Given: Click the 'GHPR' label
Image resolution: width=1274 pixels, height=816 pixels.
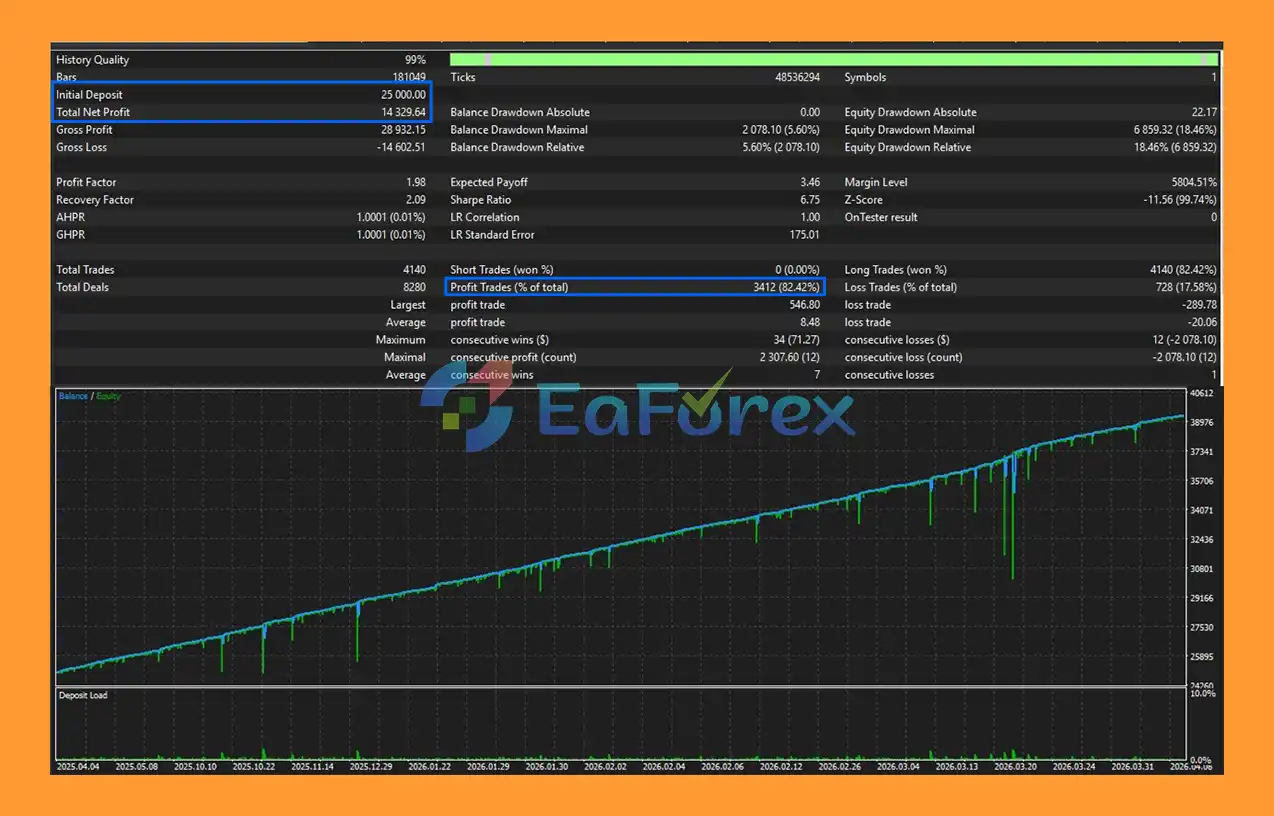Looking at the screenshot, I should coord(71,235).
